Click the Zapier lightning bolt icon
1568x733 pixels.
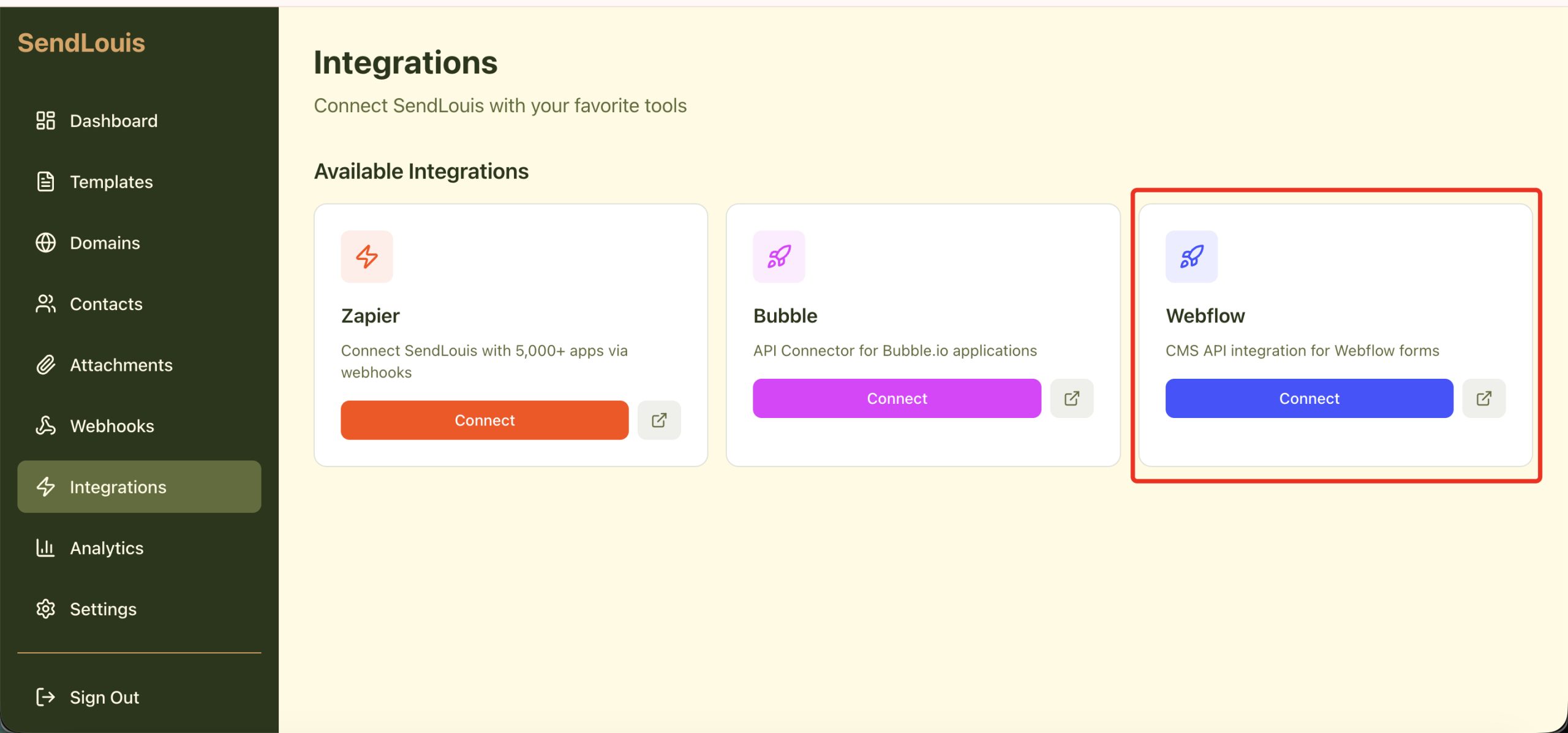point(367,257)
